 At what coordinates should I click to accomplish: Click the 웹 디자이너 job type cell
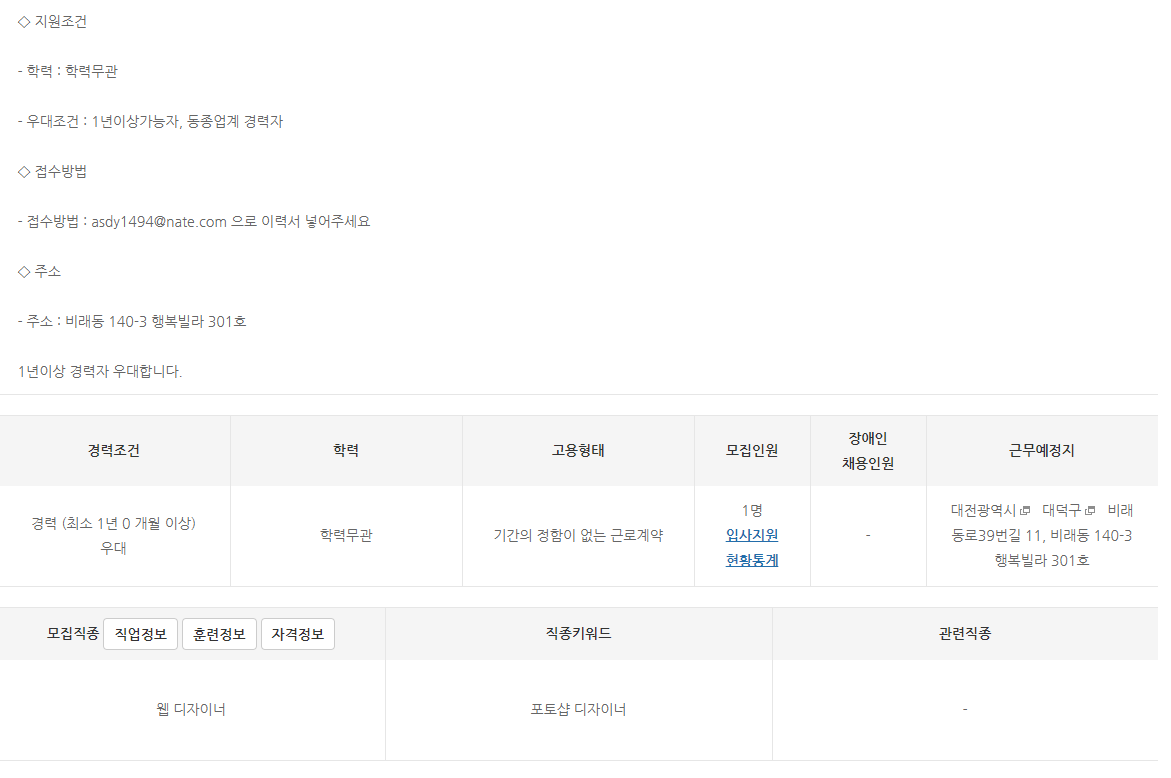point(191,709)
